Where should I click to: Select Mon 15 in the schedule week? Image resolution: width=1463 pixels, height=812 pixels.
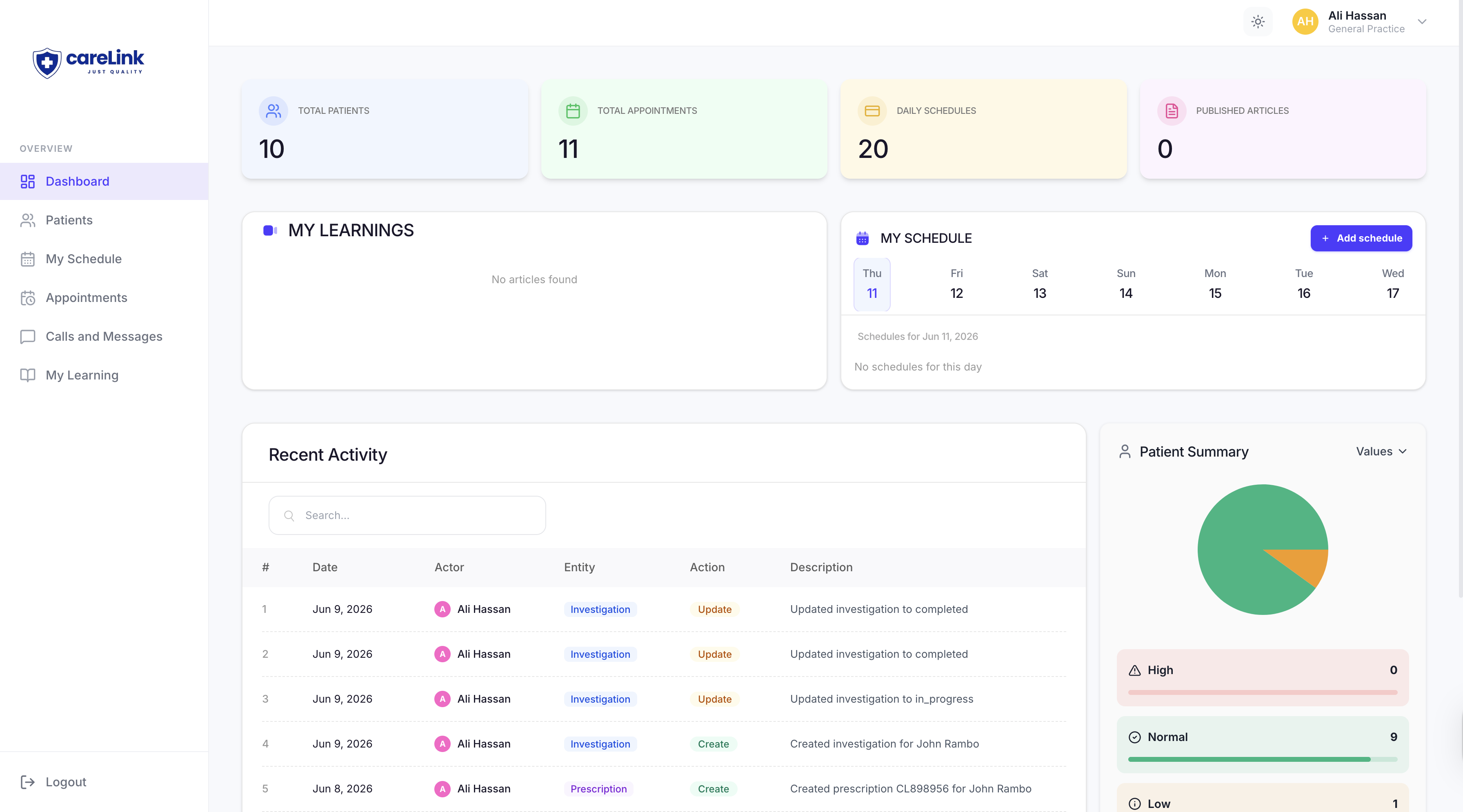pos(1215,284)
